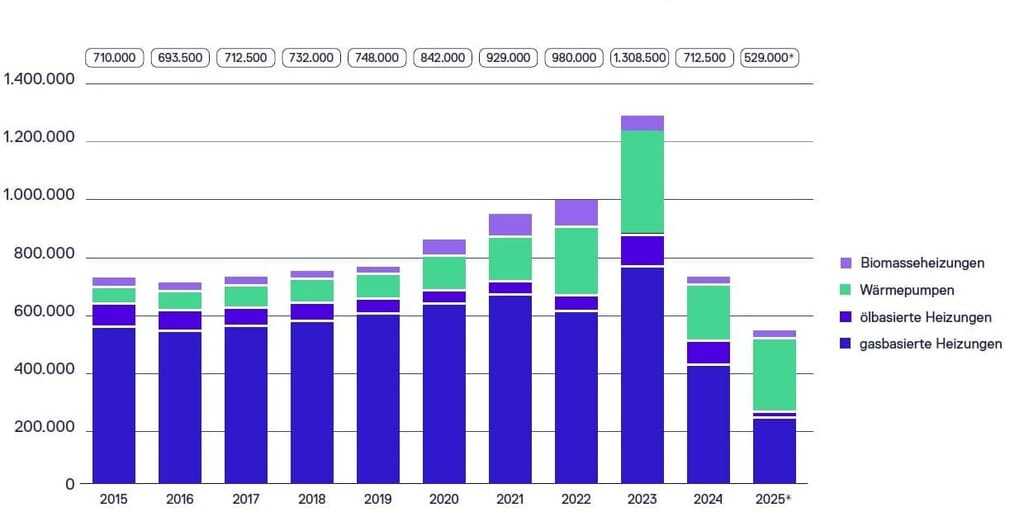Click the 1.400.000 y-axis label
The height and width of the screenshot is (522, 1024).
40,80
